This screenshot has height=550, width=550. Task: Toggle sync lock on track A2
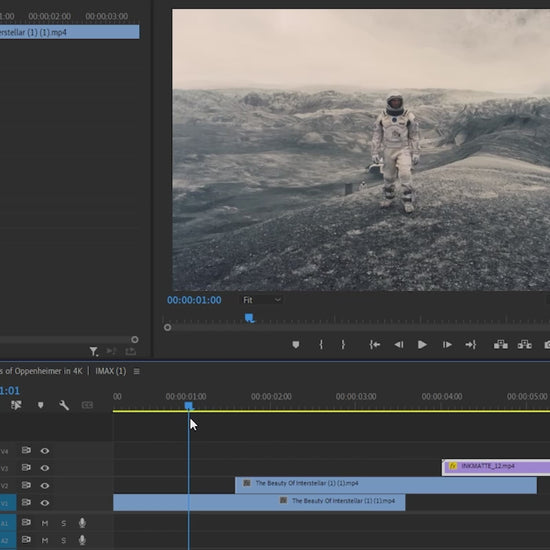[x=26, y=539]
